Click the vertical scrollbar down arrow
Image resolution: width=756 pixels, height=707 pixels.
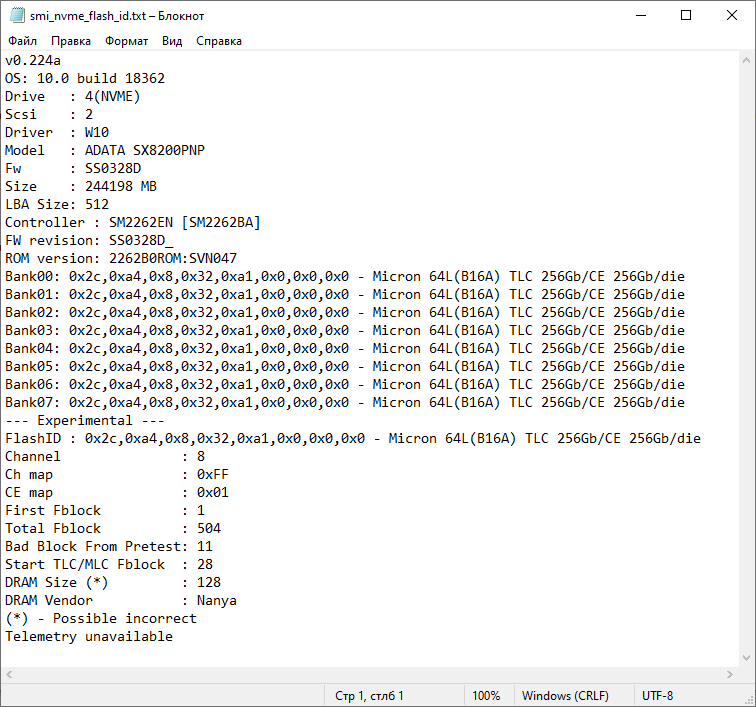pyautogui.click(x=746, y=658)
